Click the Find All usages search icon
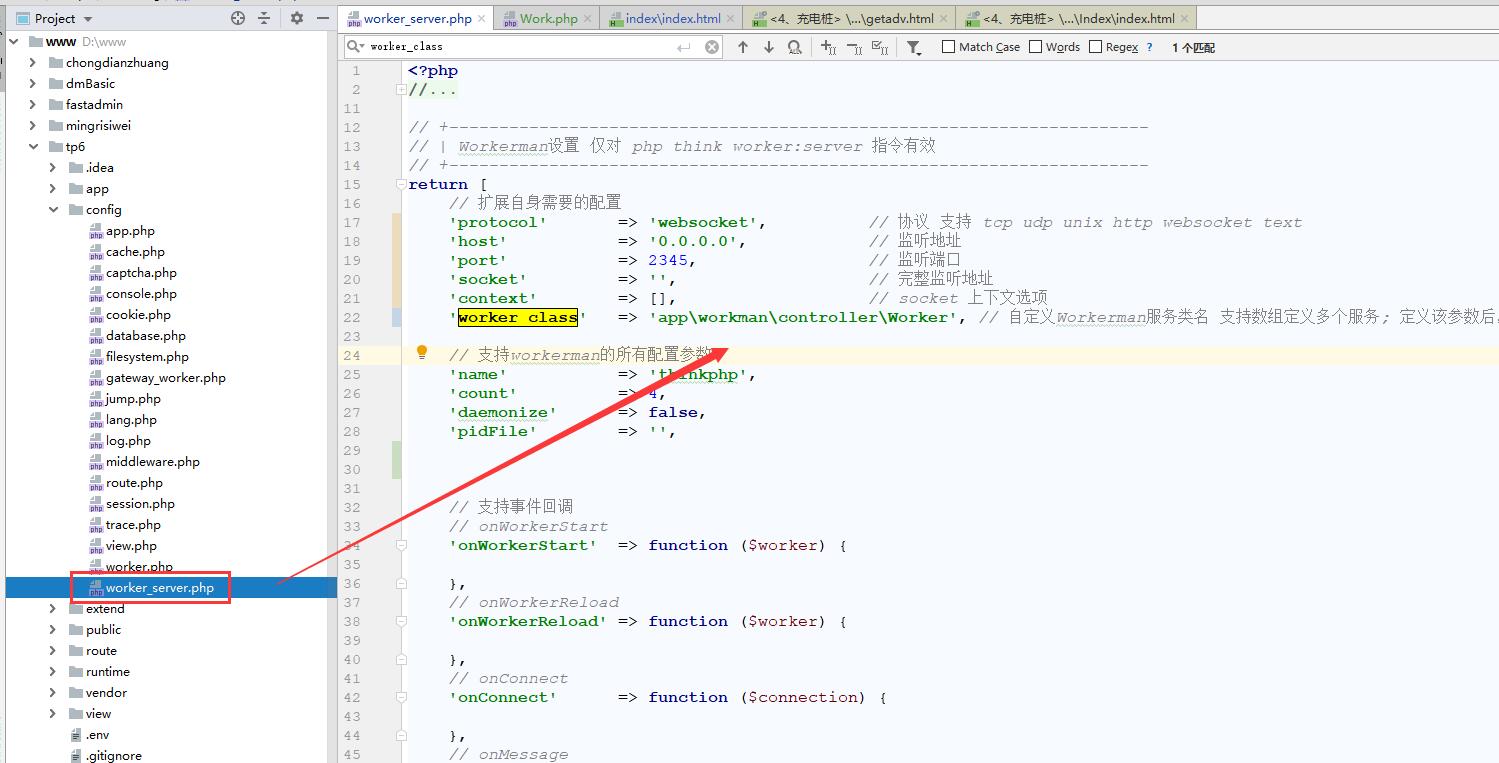 794,47
